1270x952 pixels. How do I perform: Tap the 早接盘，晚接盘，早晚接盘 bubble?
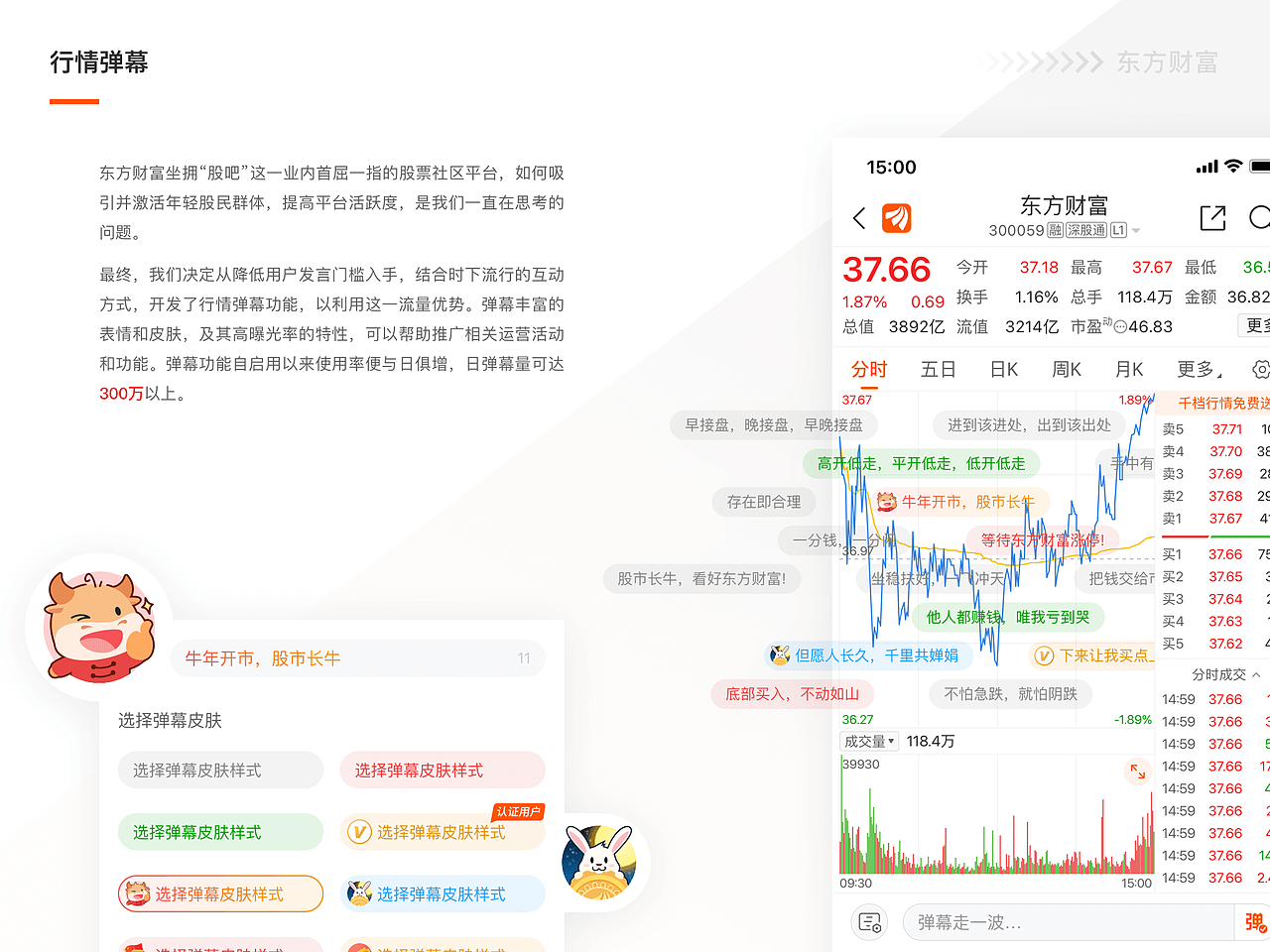tap(774, 424)
